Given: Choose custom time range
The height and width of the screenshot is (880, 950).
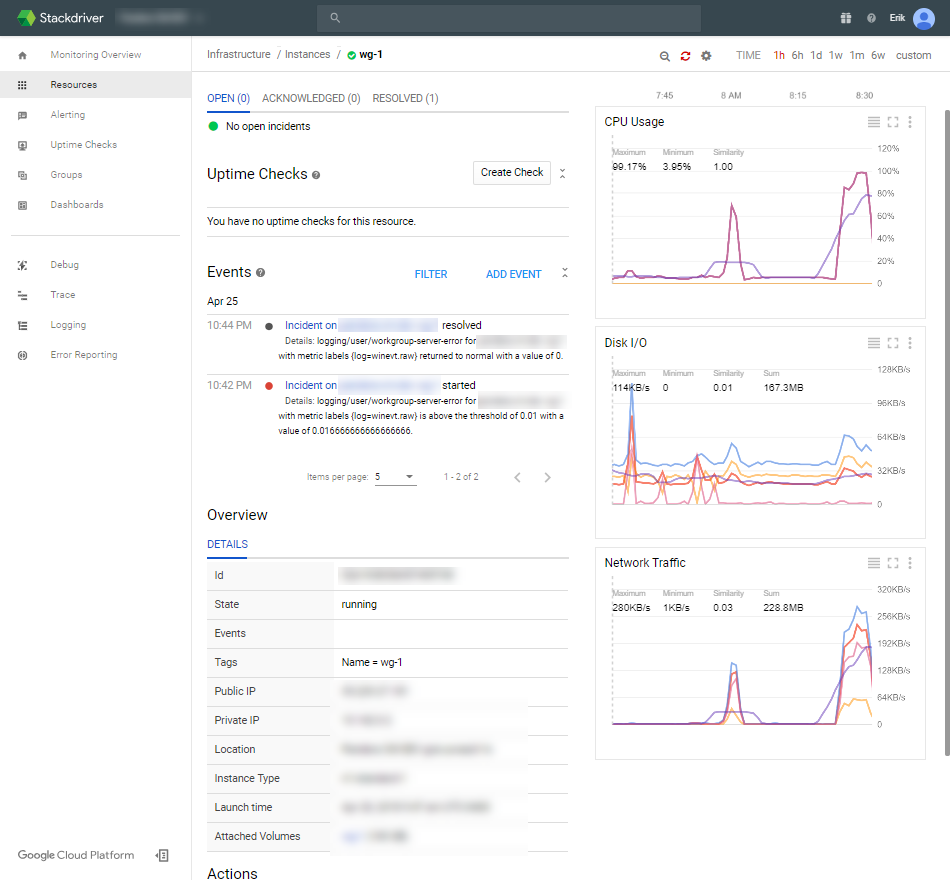Looking at the screenshot, I should click(x=913, y=55).
